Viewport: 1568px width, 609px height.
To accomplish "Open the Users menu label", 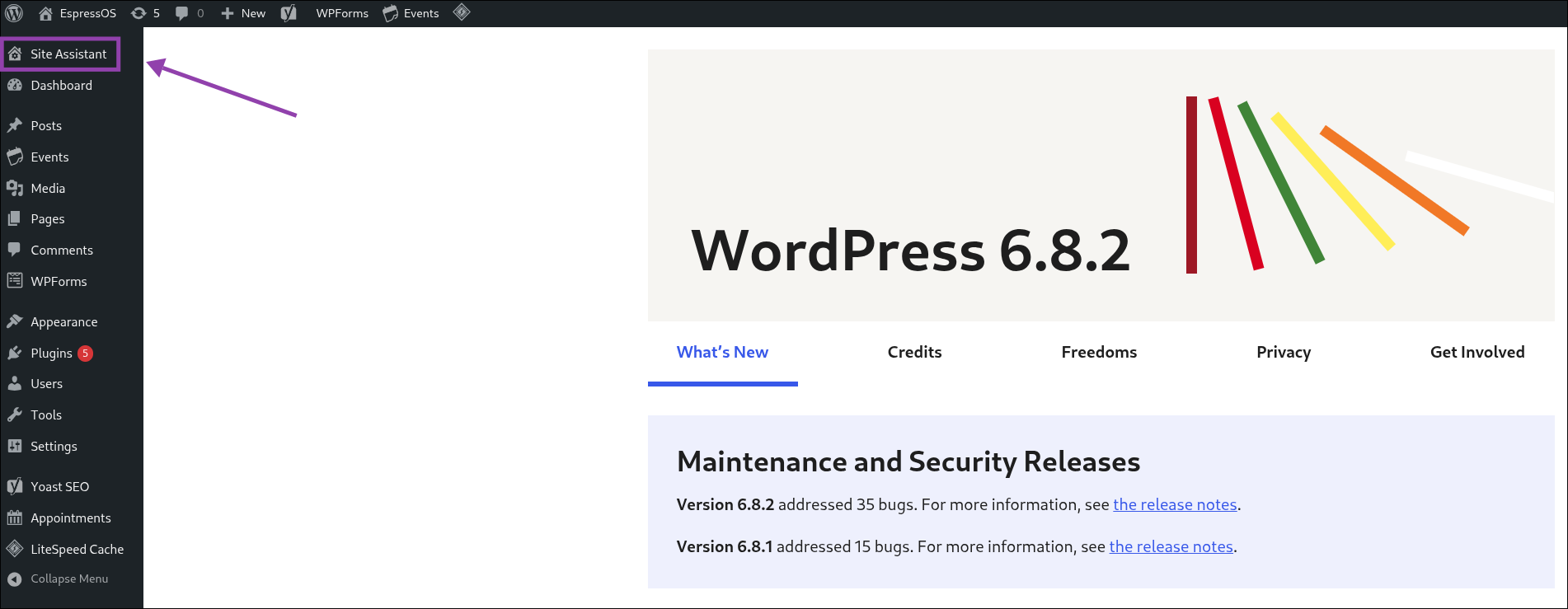I will pos(47,383).
